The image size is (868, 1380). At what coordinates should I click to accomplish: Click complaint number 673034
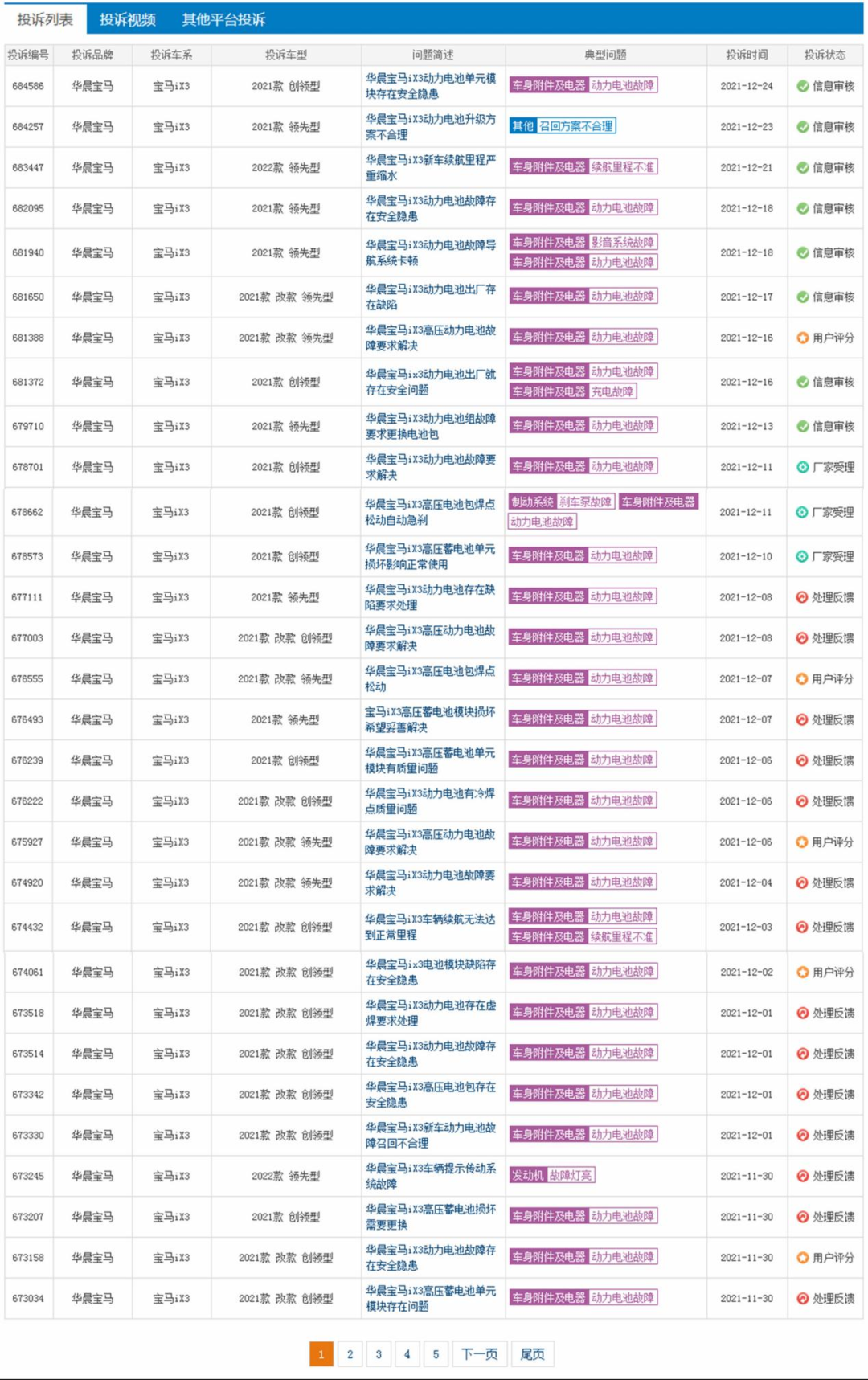click(x=28, y=1299)
